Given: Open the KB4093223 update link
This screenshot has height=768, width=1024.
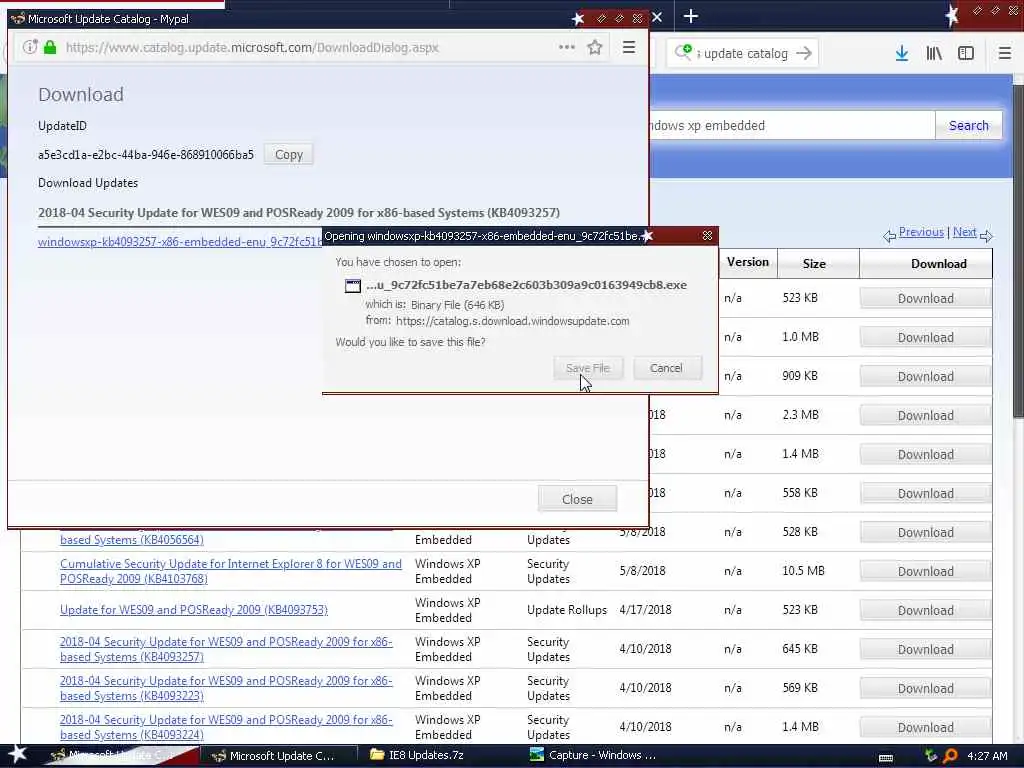Looking at the screenshot, I should coord(226,688).
